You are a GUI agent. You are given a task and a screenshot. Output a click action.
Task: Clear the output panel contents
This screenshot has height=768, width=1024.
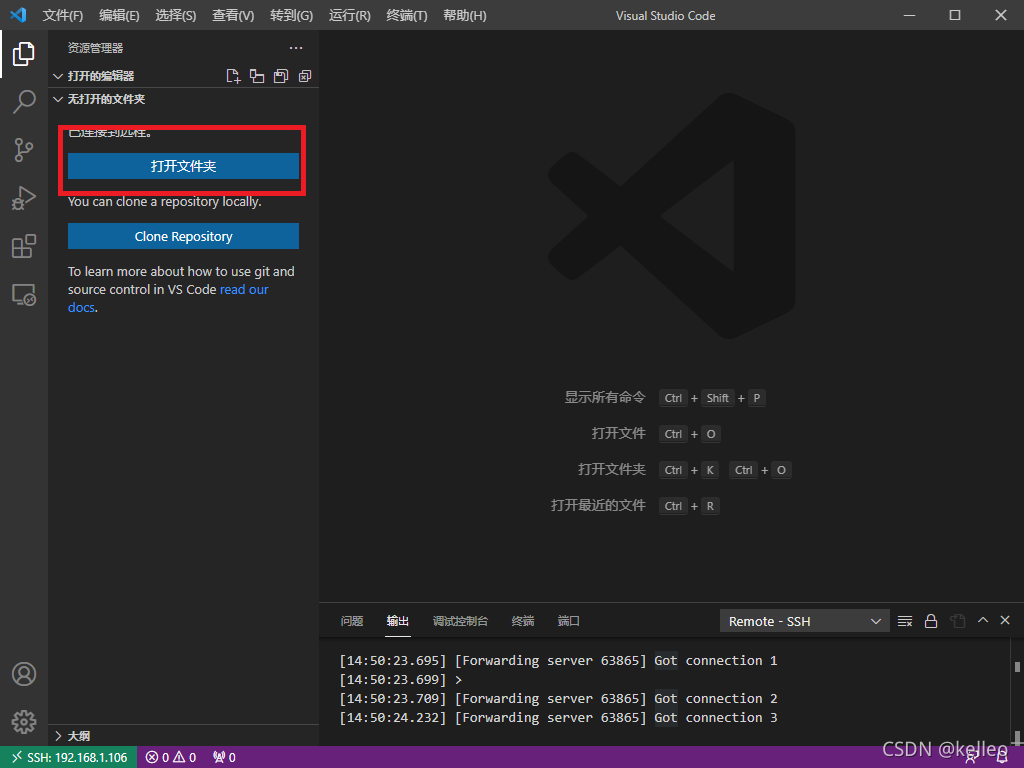pos(904,621)
